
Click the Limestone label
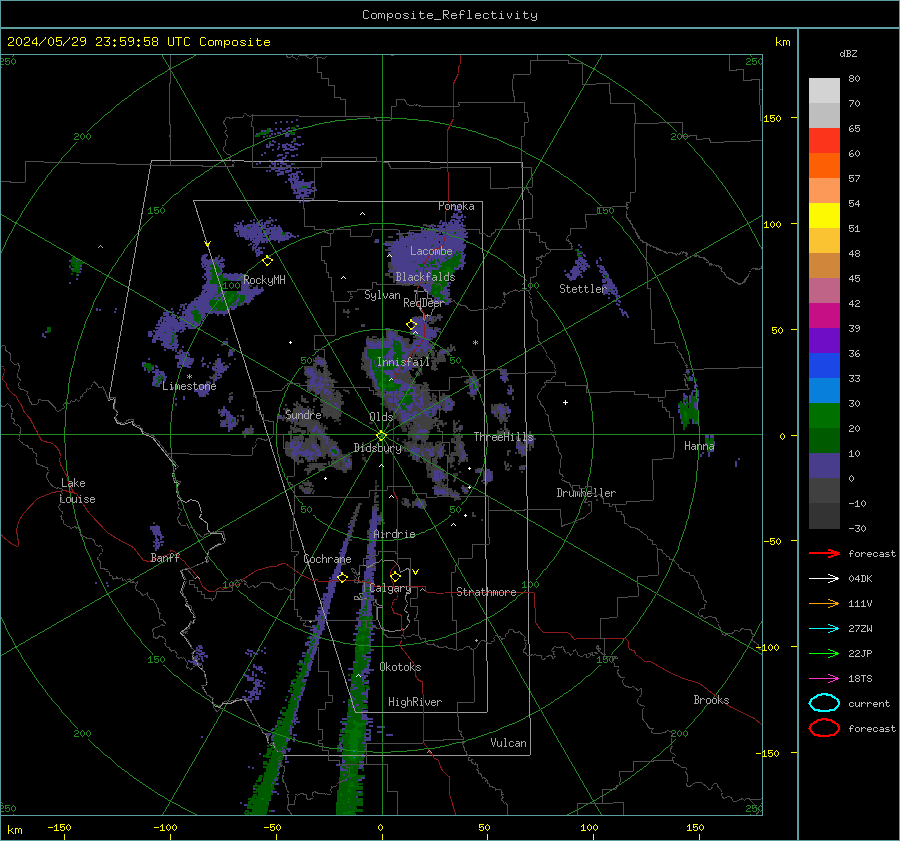(x=189, y=386)
